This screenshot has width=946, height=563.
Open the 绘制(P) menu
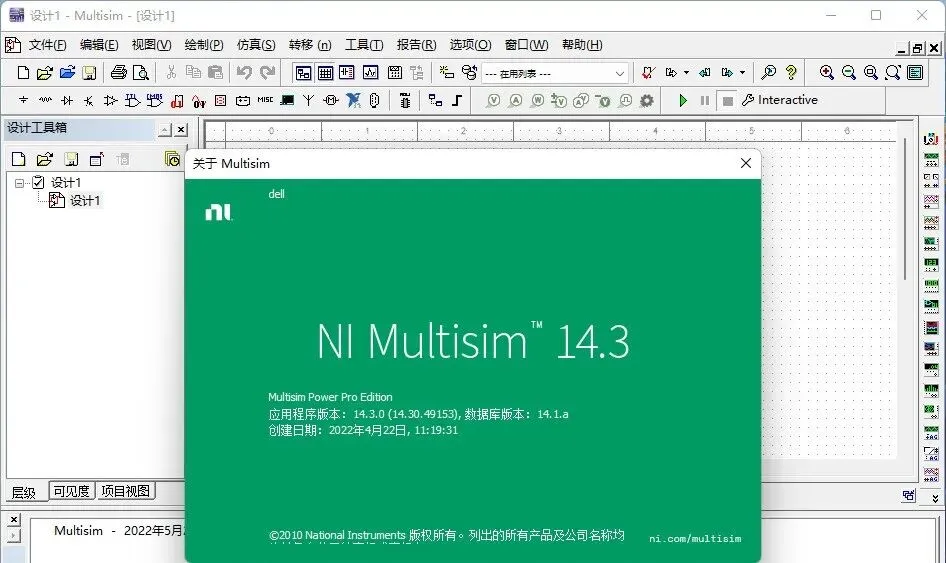203,45
